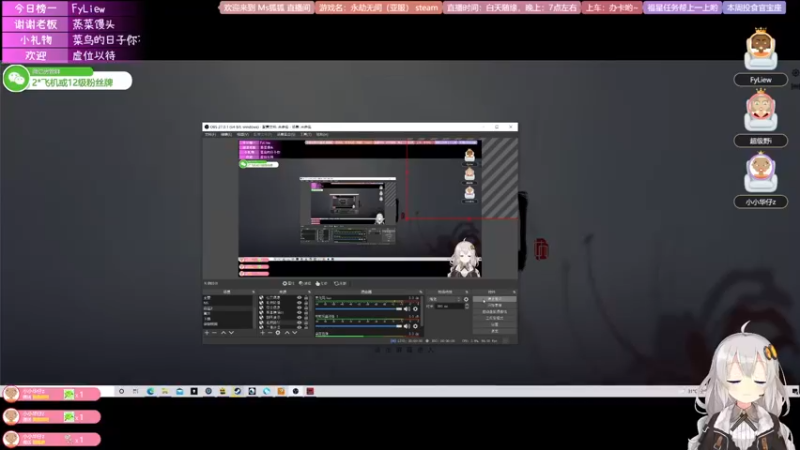This screenshot has height=450, width=800.
Task: Open the 帮助(H) menu in OBS
Action: [x=322, y=134]
